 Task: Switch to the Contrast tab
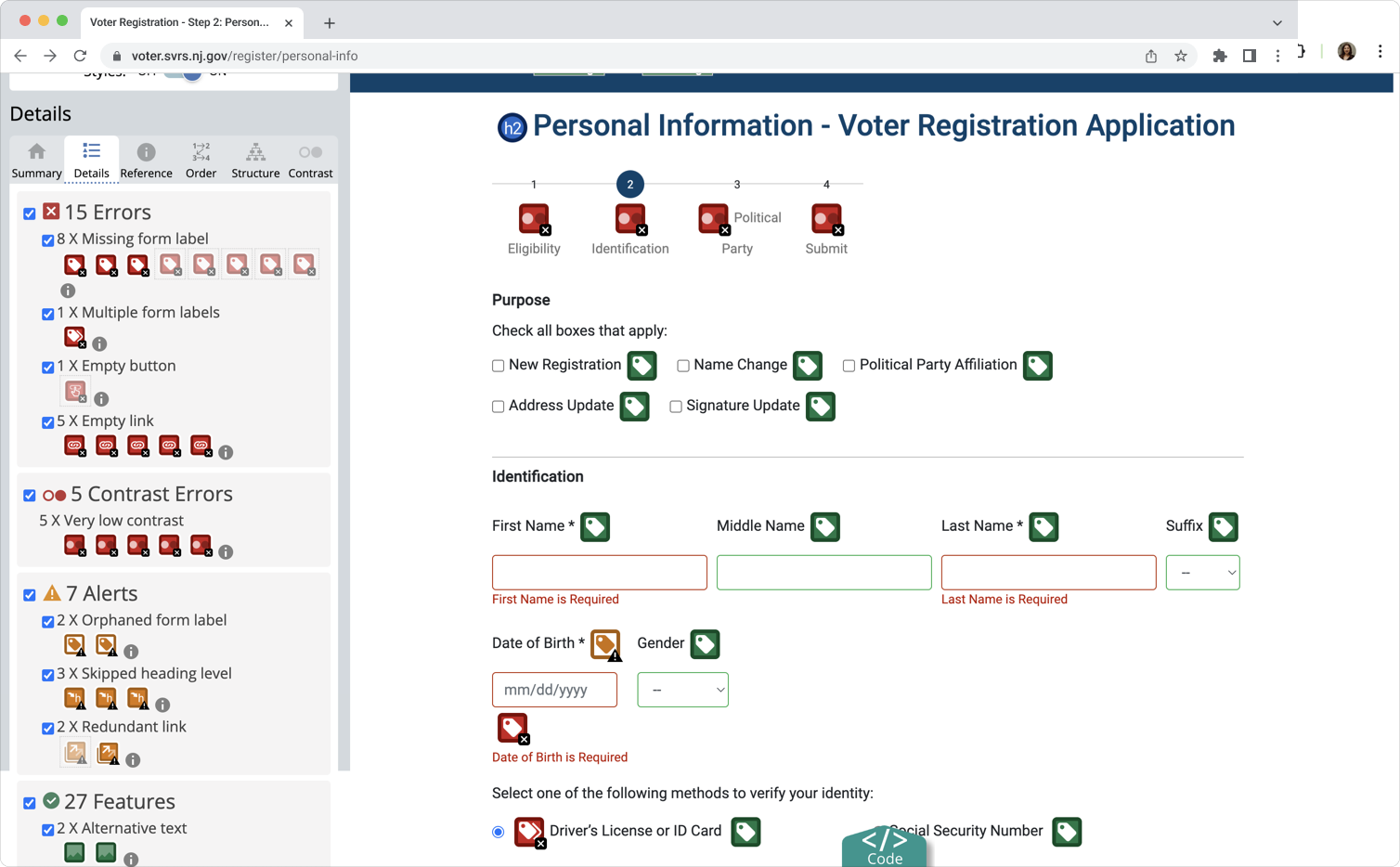click(310, 160)
